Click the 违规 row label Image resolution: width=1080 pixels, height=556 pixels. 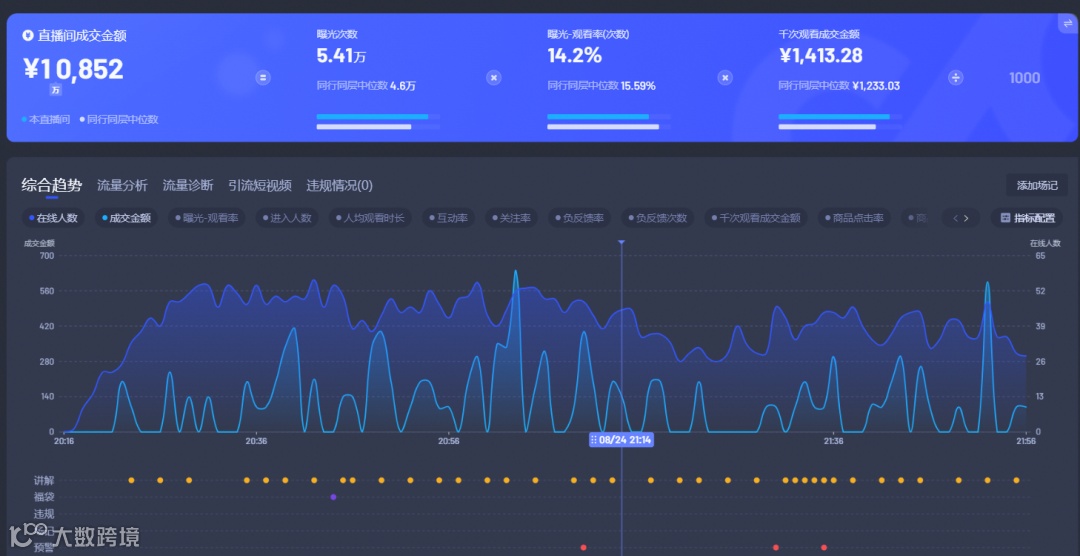point(44,514)
